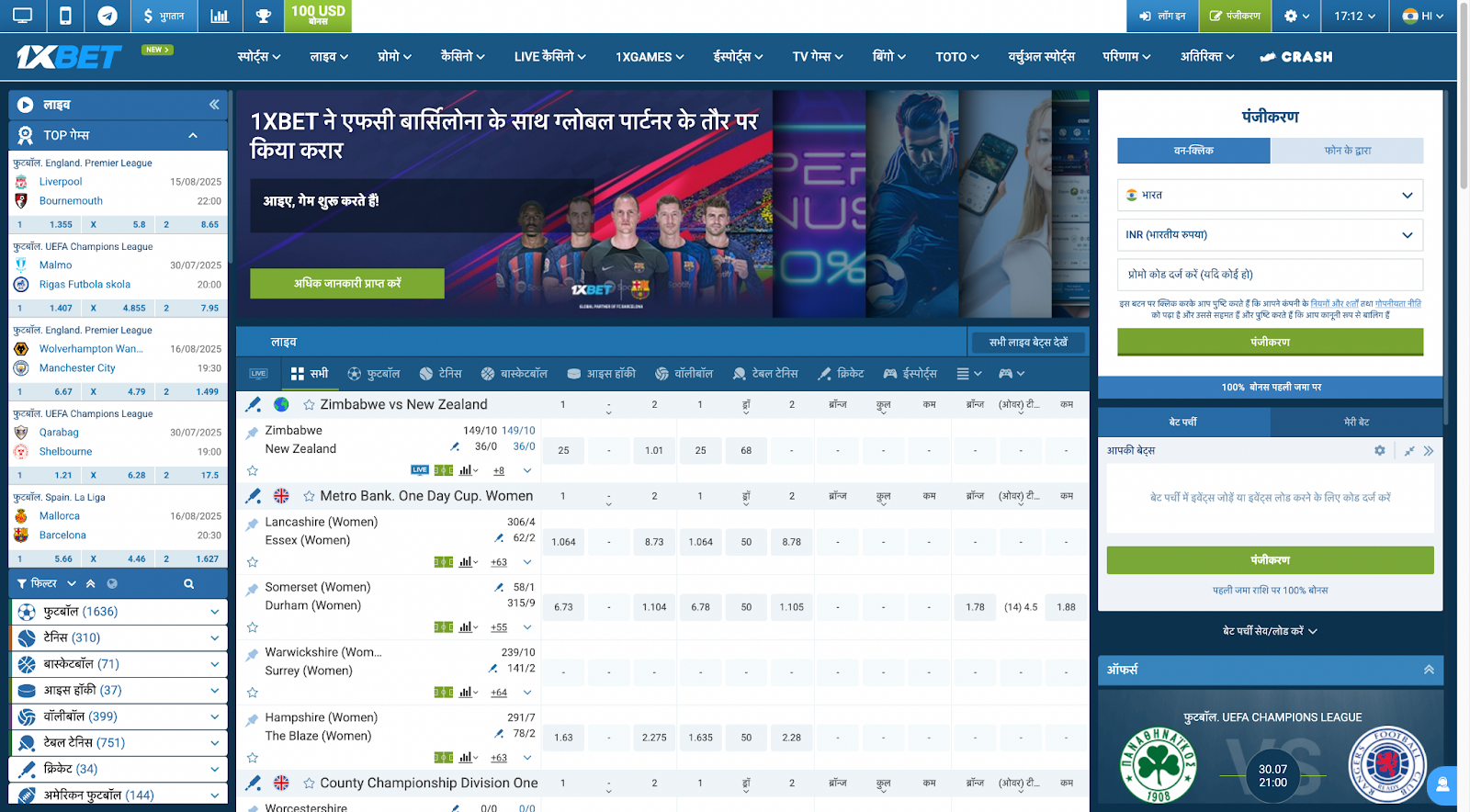This screenshot has width=1470, height=812.
Task: Filter live events by Ice Hockey
Action: 602,374
